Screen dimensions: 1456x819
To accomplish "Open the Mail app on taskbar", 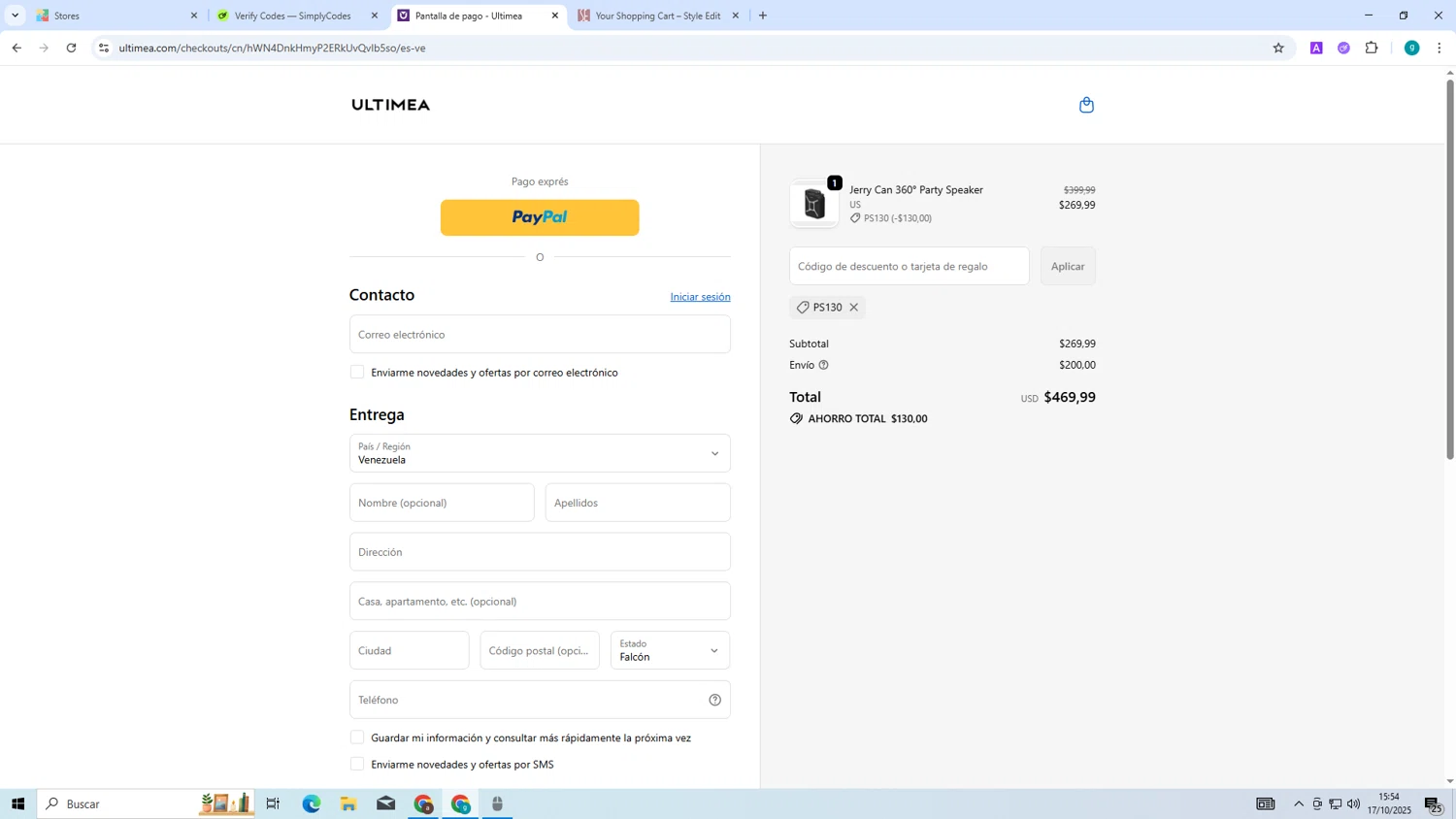I will 385,803.
